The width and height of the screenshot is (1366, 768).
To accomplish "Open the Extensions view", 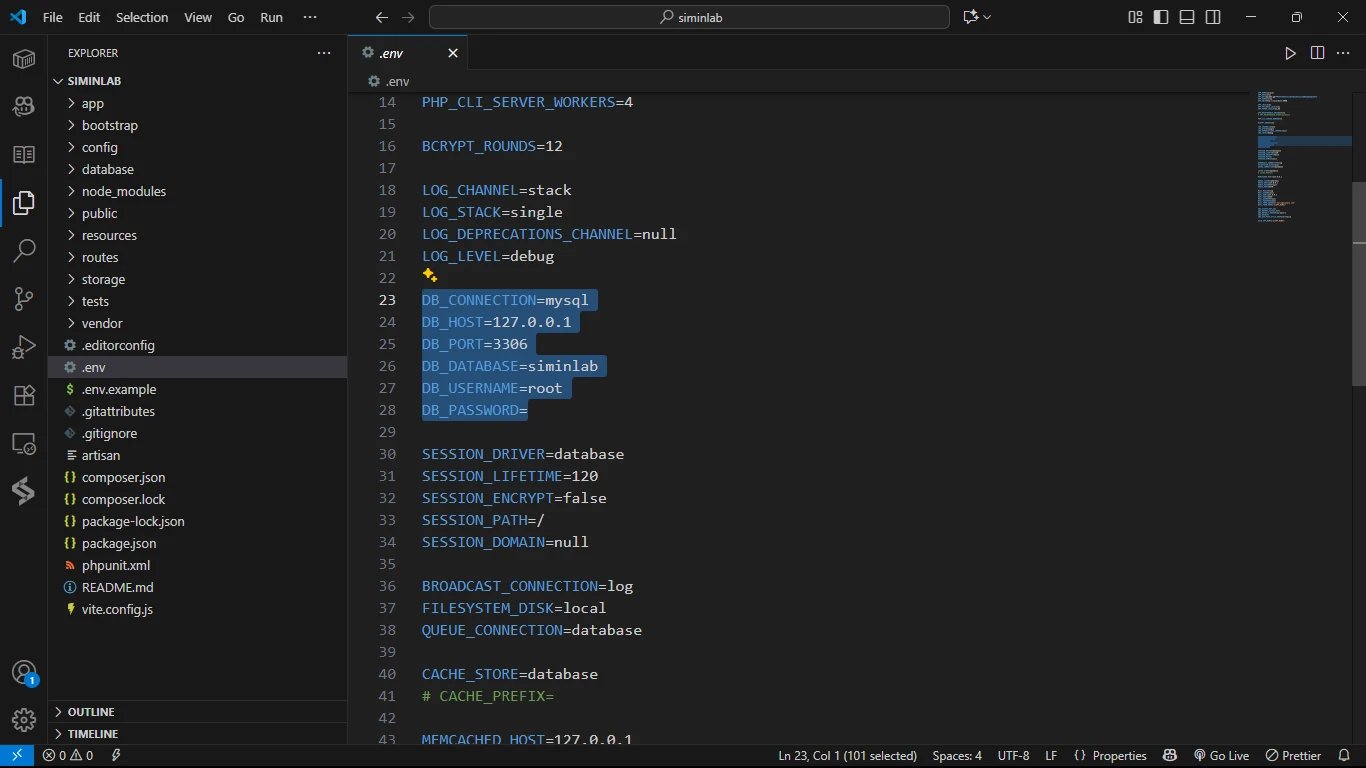I will [24, 395].
